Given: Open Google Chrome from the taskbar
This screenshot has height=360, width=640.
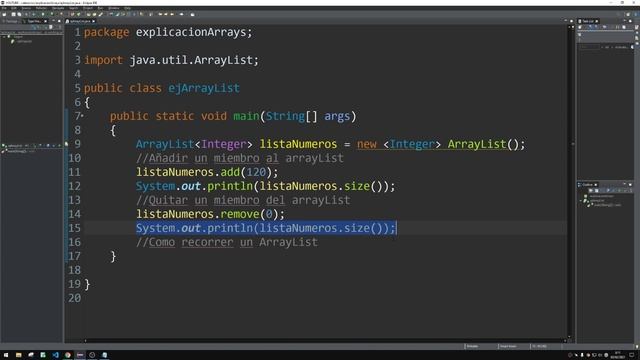Looking at the screenshot, I should click(68, 355).
